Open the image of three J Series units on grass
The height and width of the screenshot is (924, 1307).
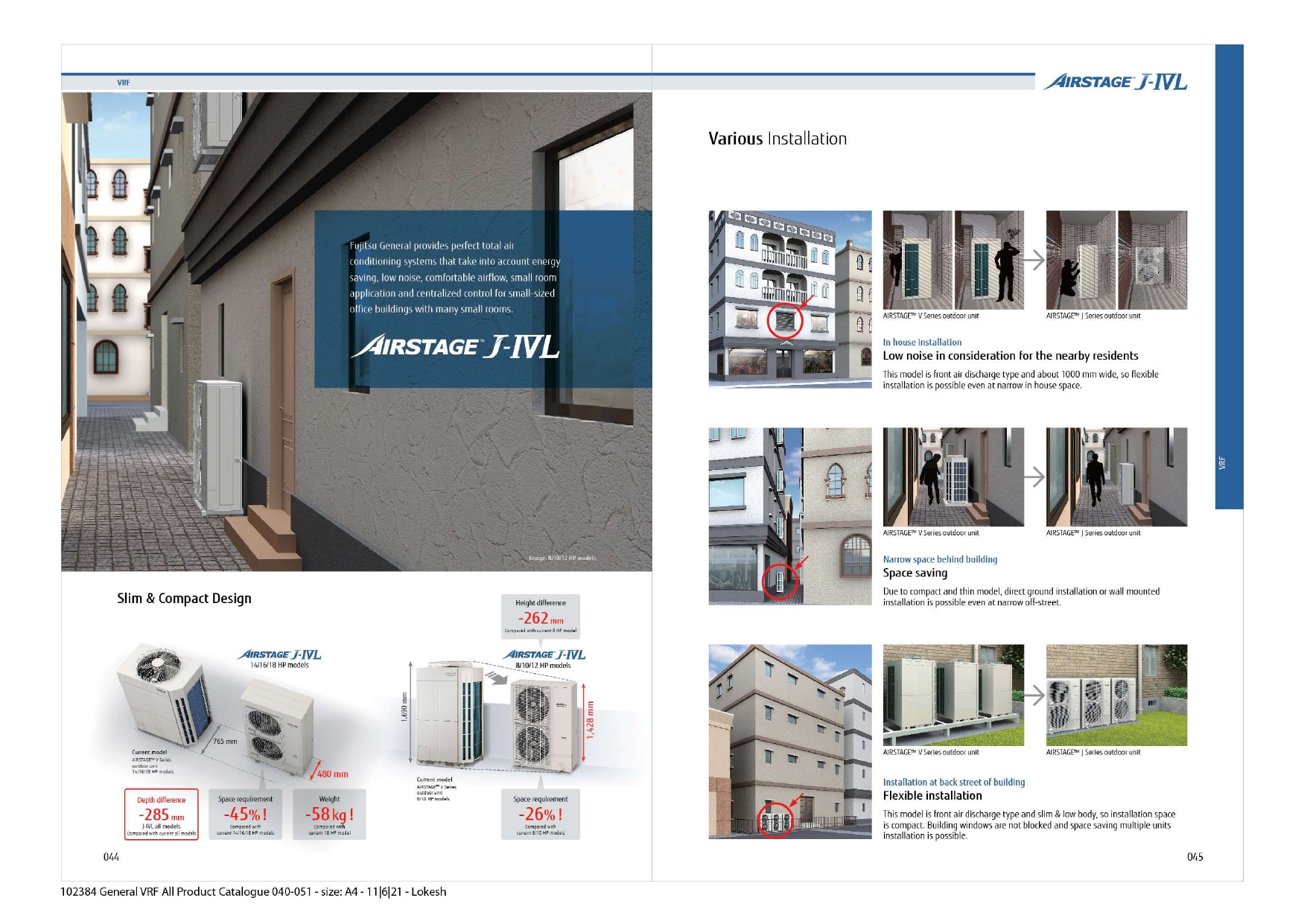(1116, 695)
